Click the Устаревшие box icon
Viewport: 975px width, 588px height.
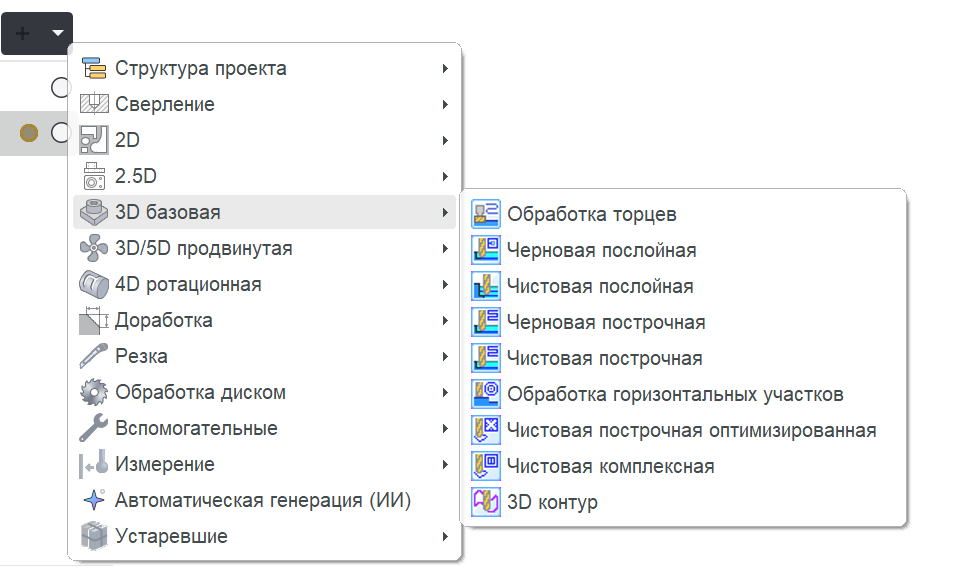tap(94, 536)
